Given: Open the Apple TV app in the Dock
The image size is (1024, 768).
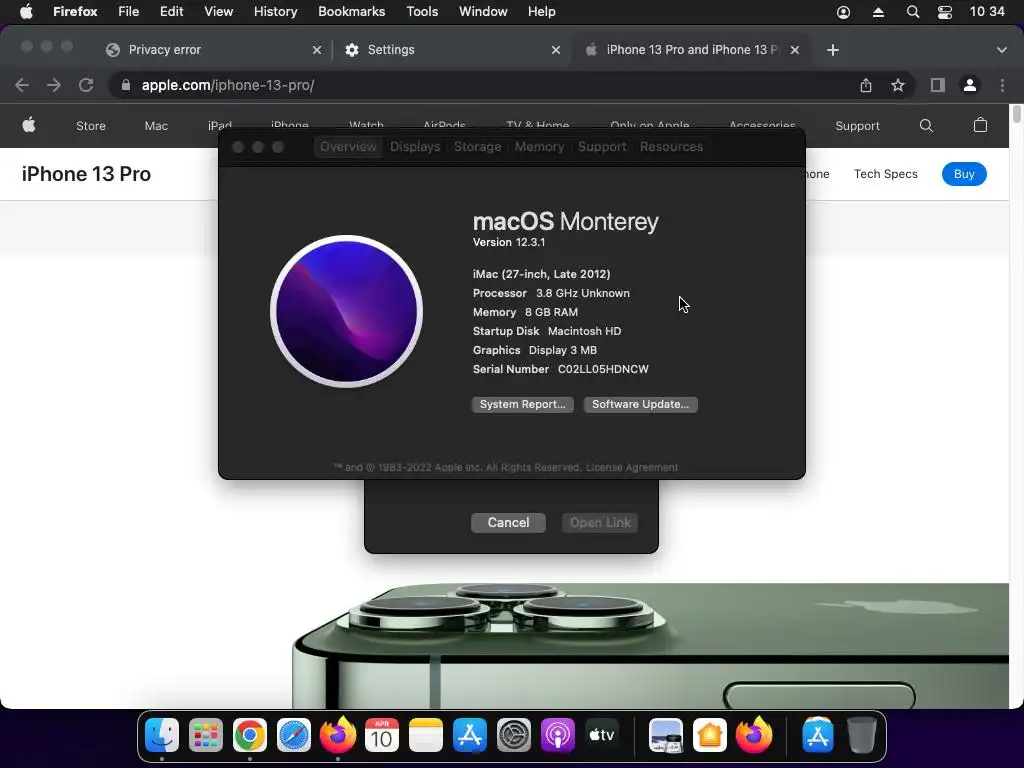Looking at the screenshot, I should click(x=601, y=735).
